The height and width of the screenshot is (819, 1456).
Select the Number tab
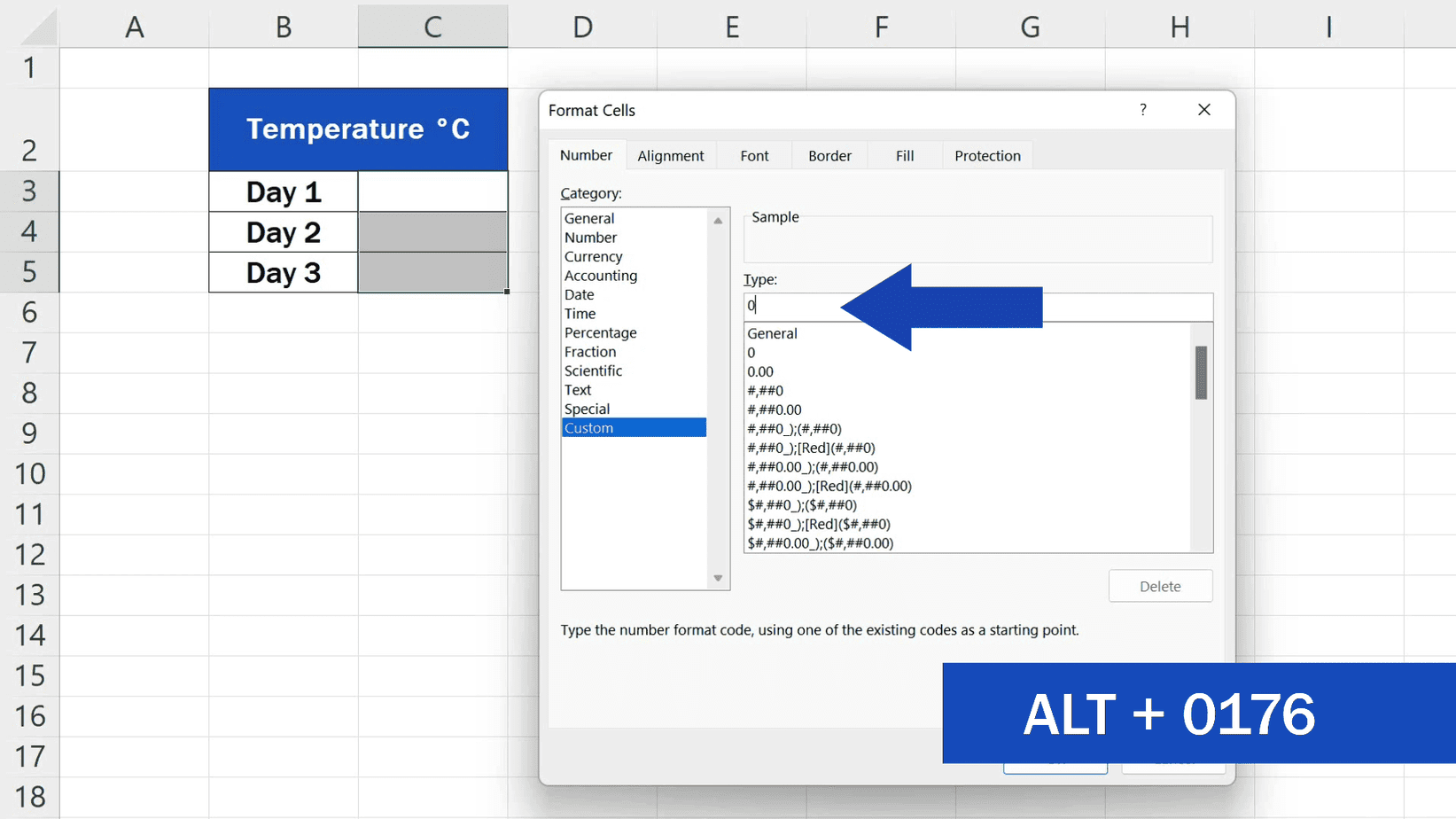coord(586,154)
